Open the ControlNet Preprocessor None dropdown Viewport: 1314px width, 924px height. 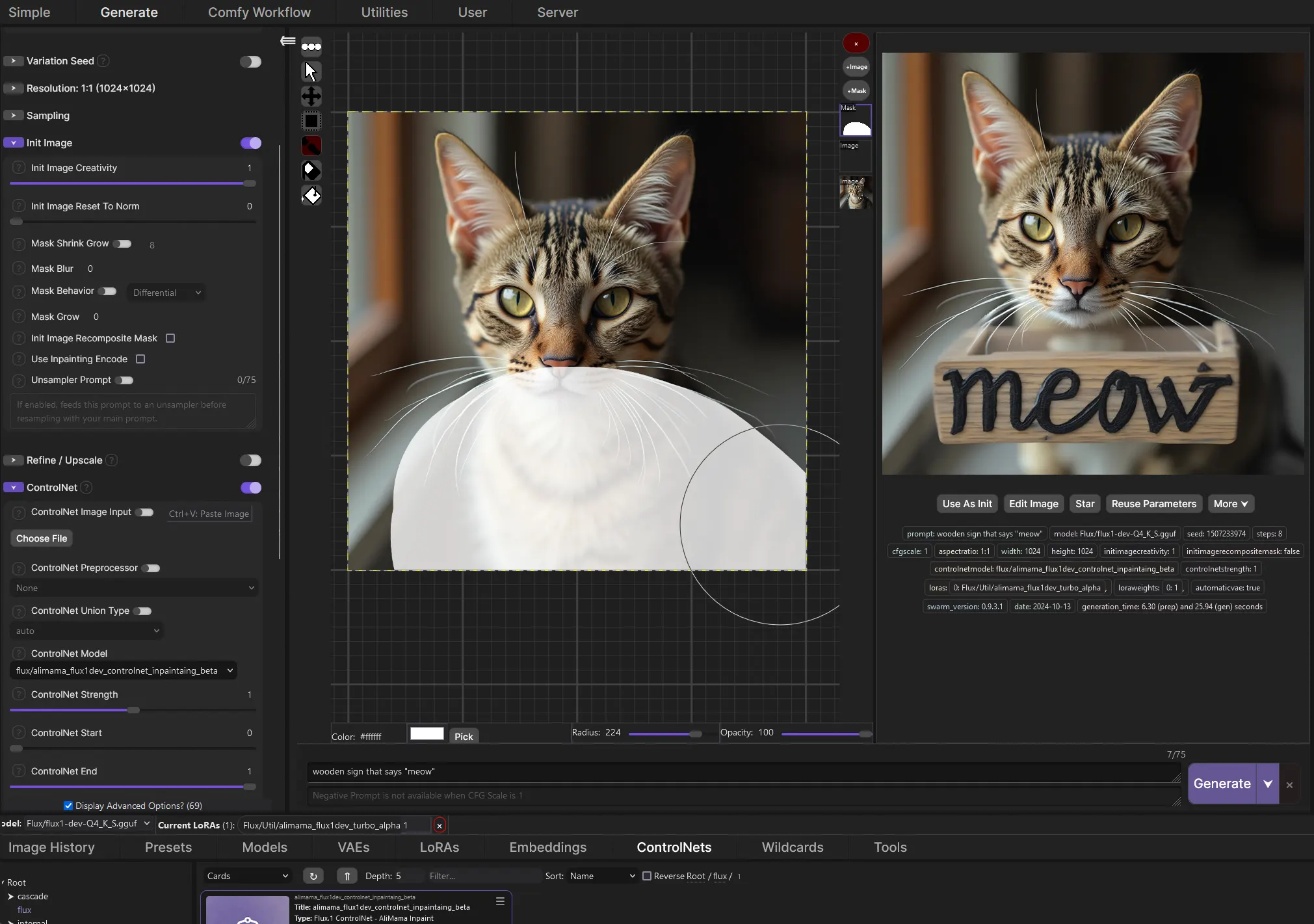tap(135, 588)
